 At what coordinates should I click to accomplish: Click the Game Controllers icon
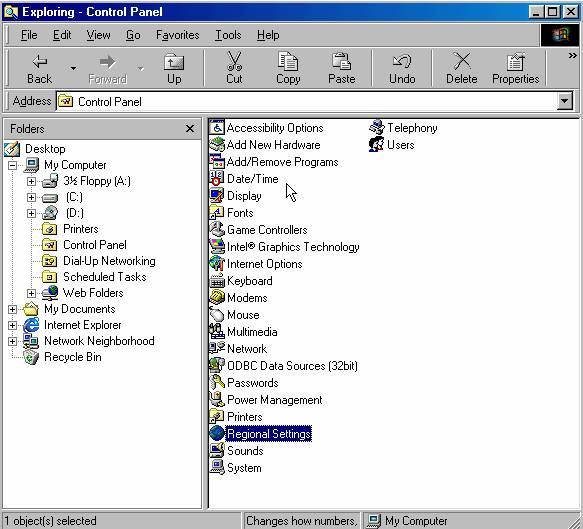point(217,230)
